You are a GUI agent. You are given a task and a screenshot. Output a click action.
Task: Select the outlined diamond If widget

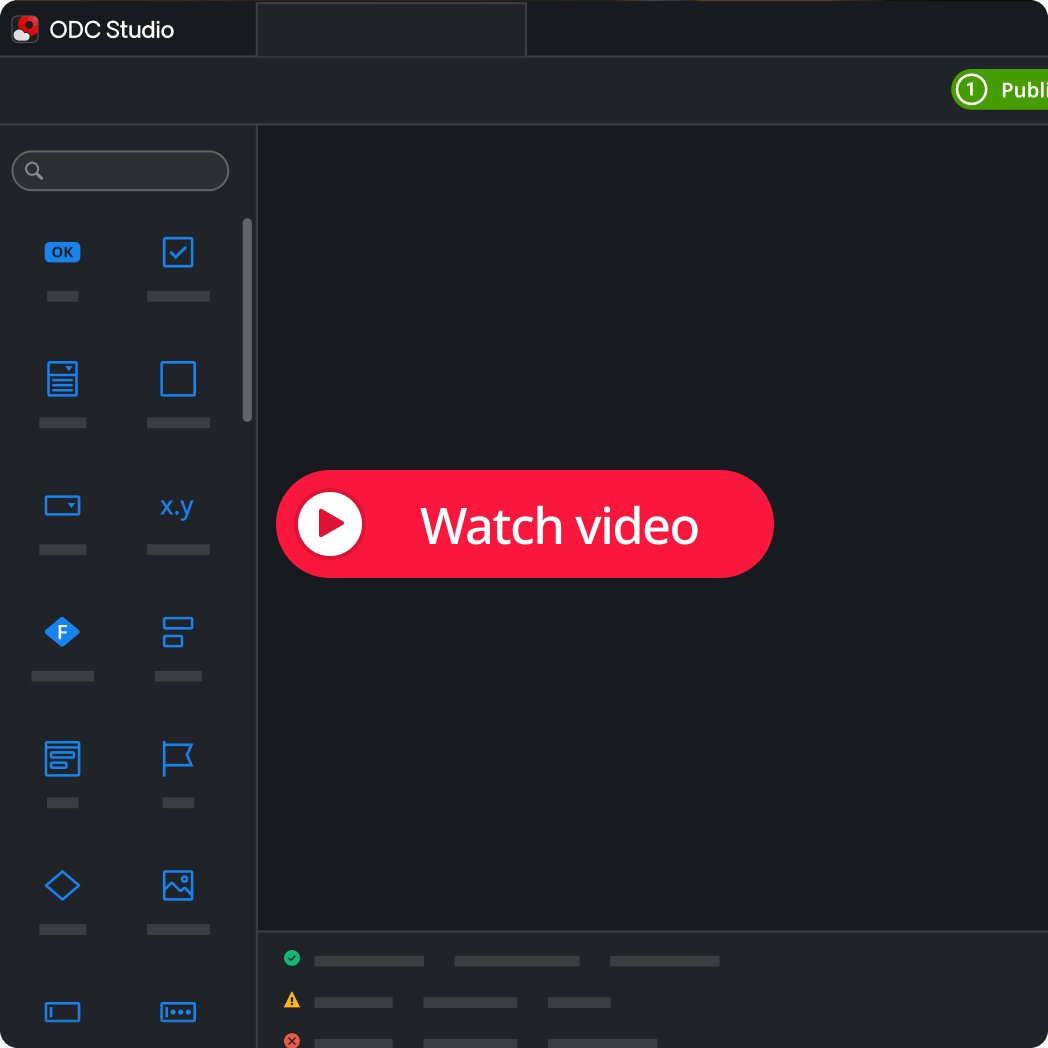[x=62, y=886]
